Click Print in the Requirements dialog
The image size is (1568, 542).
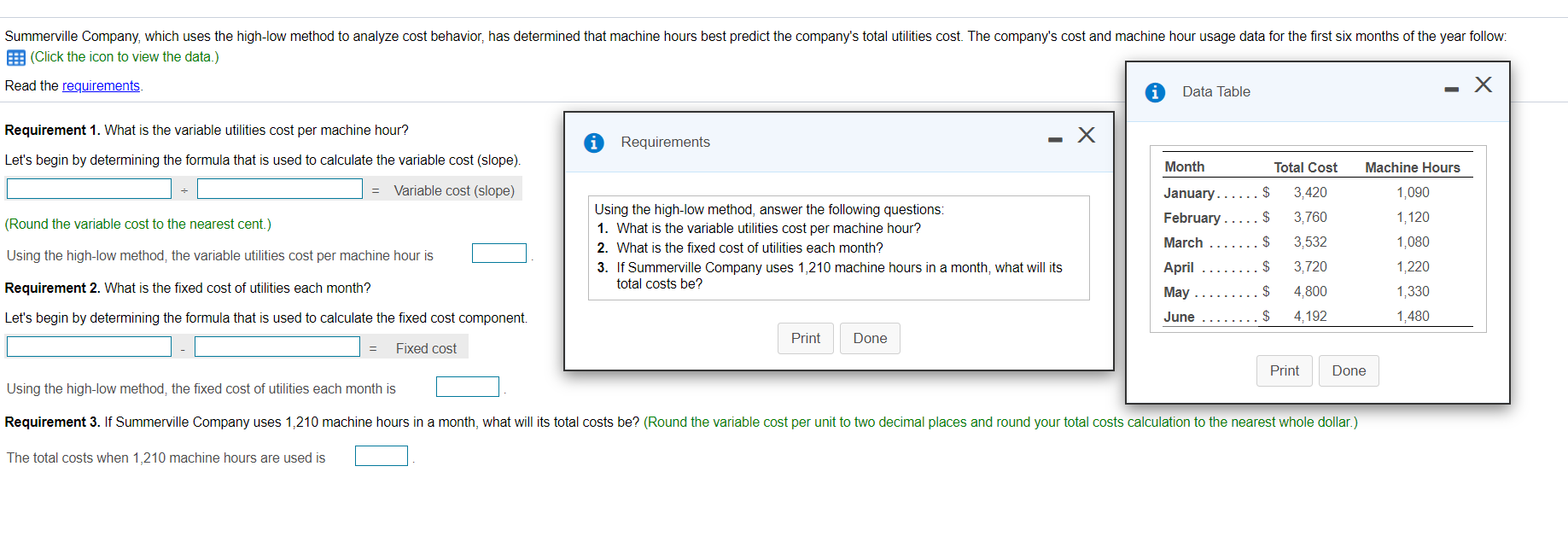pyautogui.click(x=806, y=338)
